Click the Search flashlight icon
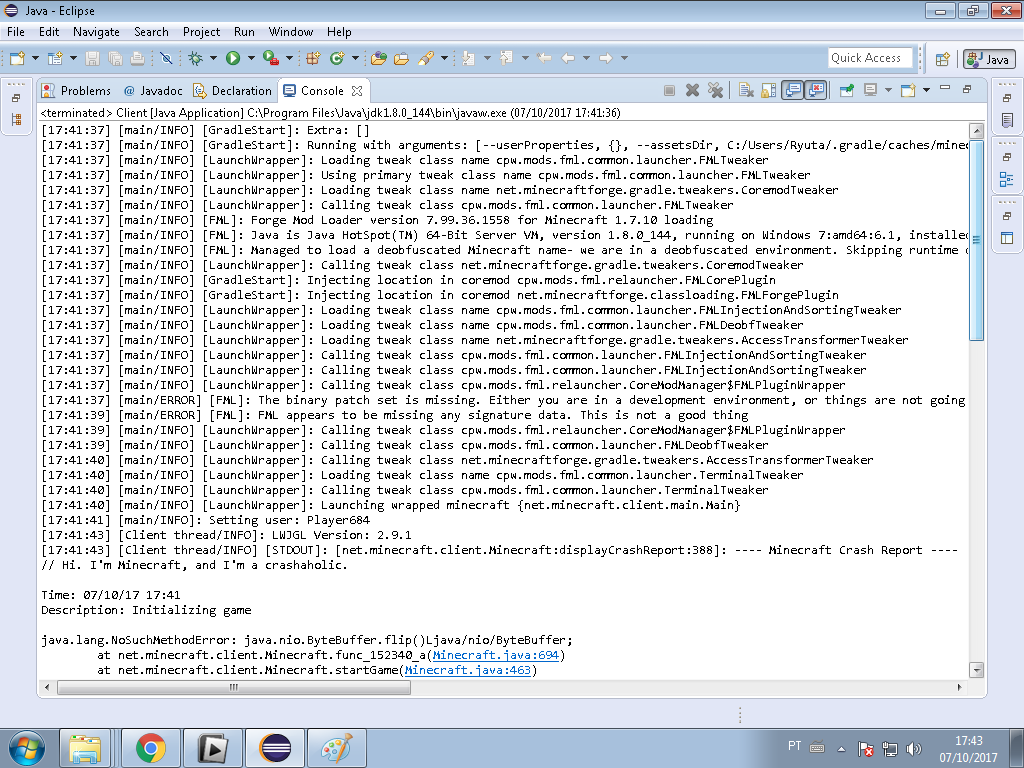This screenshot has height=768, width=1024. [x=426, y=58]
